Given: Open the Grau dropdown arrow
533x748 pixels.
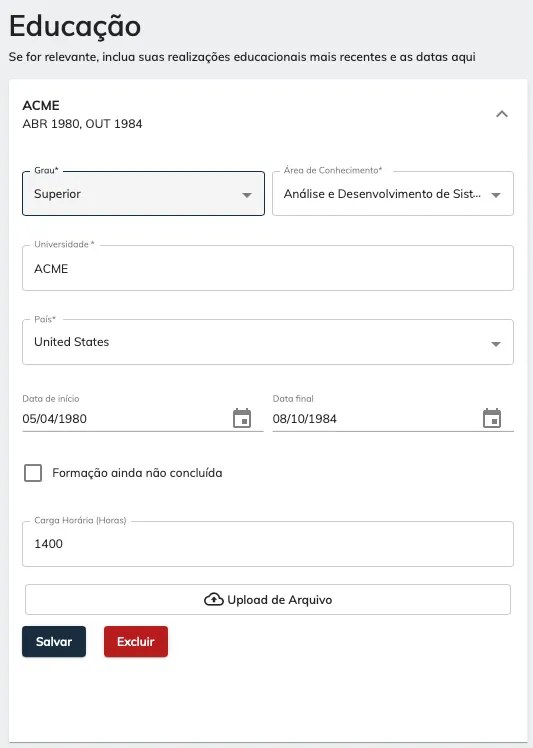Looking at the screenshot, I should tap(247, 195).
